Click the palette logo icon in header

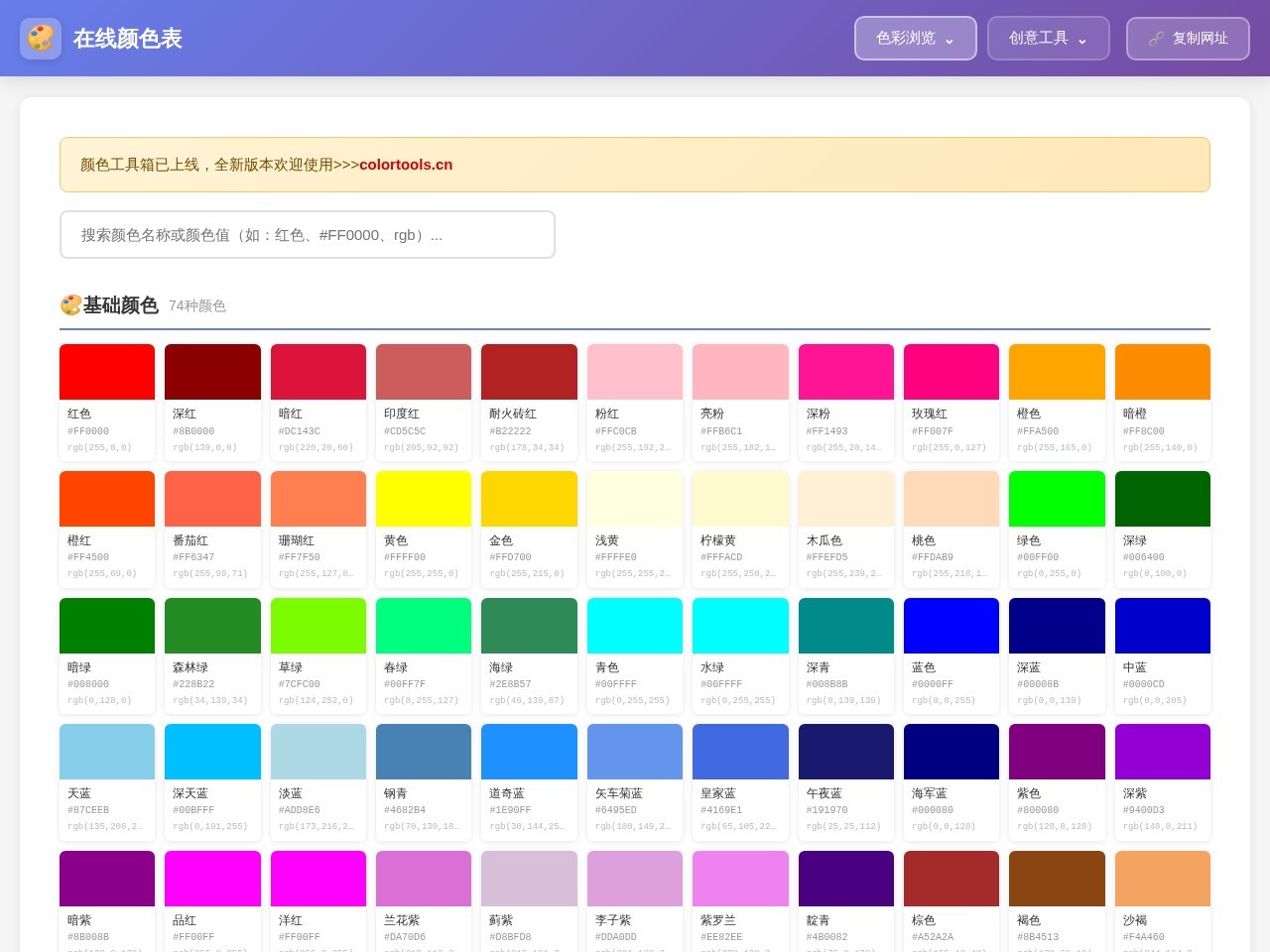click(41, 39)
